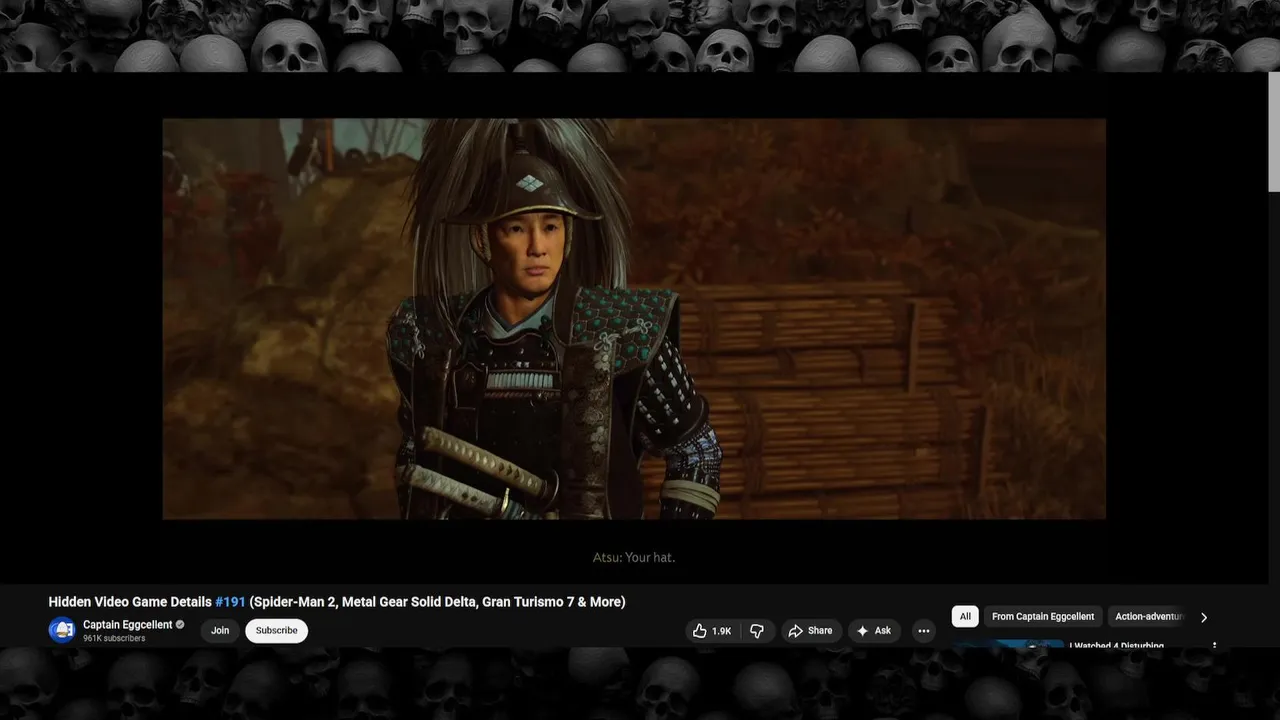Select the From Captain Eggcellent chip

(x=1043, y=617)
